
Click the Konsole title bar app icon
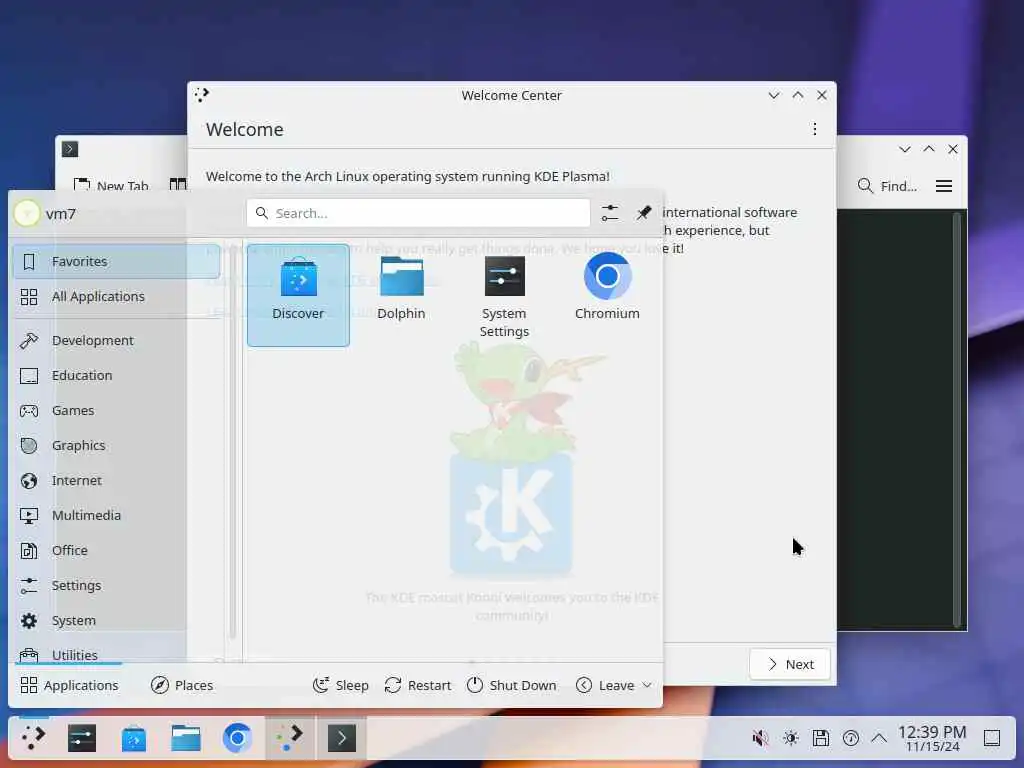pos(70,149)
